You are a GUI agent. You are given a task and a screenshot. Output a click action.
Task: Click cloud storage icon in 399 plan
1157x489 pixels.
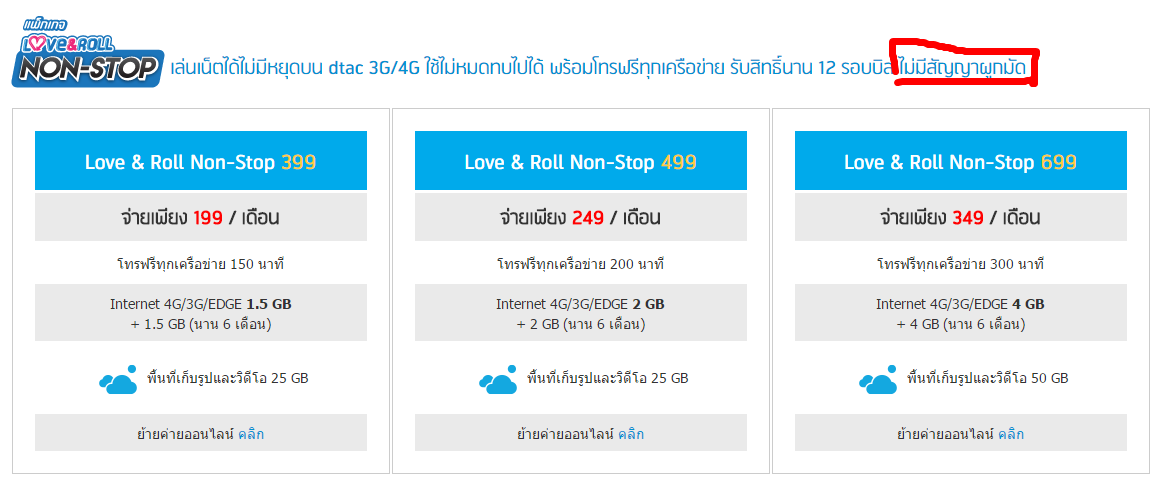(119, 379)
